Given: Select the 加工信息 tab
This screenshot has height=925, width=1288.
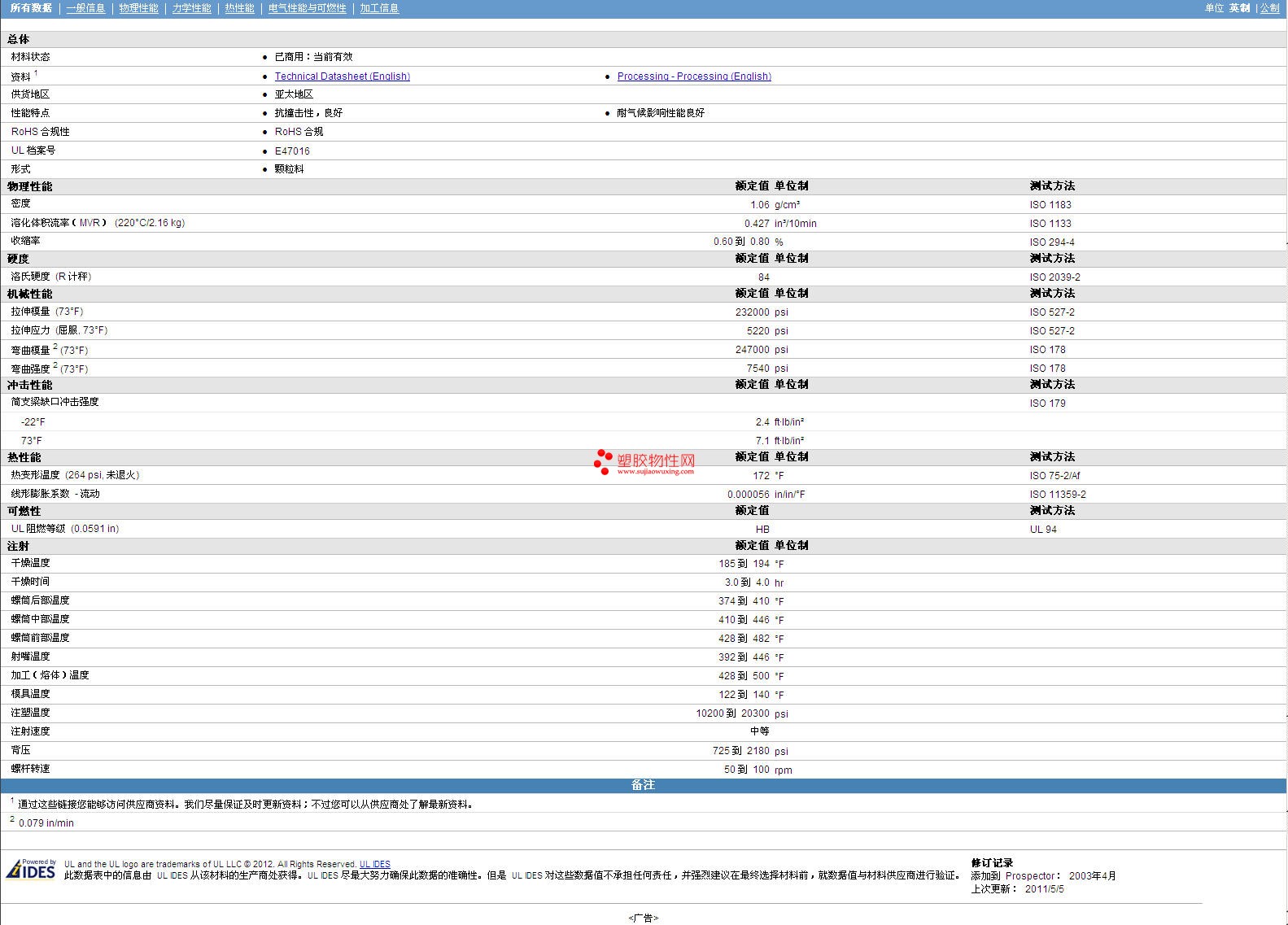Looking at the screenshot, I should coord(379,8).
